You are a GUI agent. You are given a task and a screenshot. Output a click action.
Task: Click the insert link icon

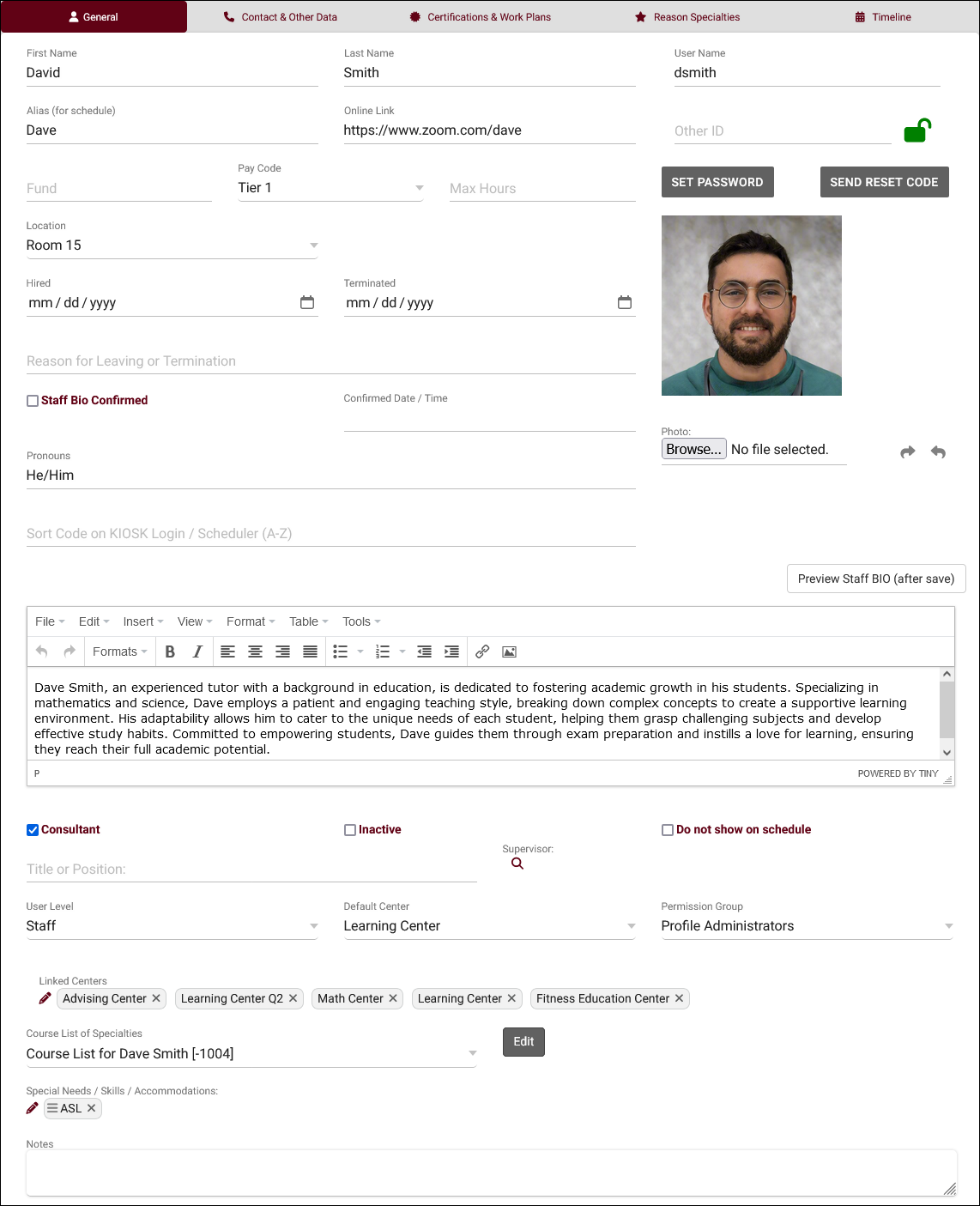pos(482,651)
